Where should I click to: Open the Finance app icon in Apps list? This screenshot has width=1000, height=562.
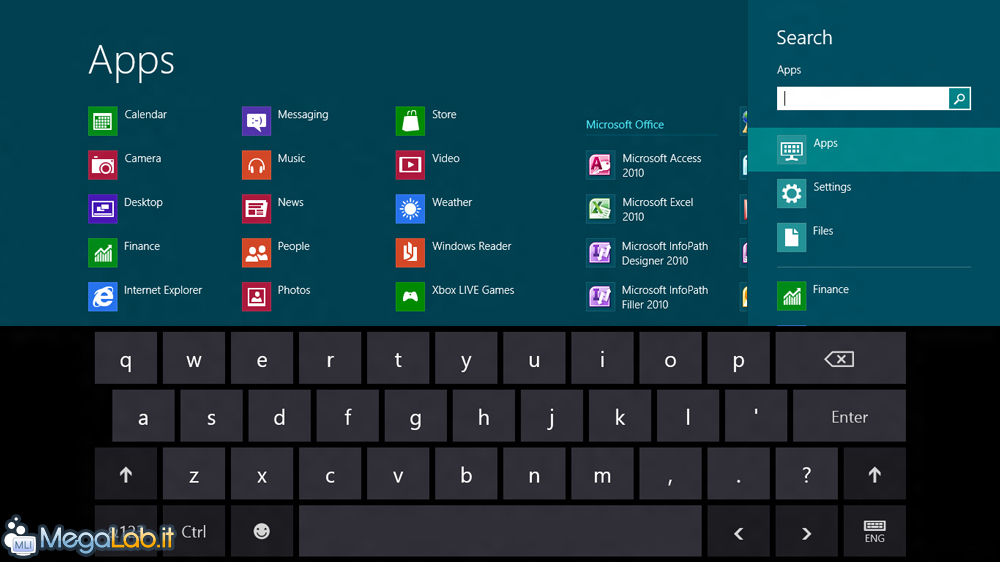(103, 253)
